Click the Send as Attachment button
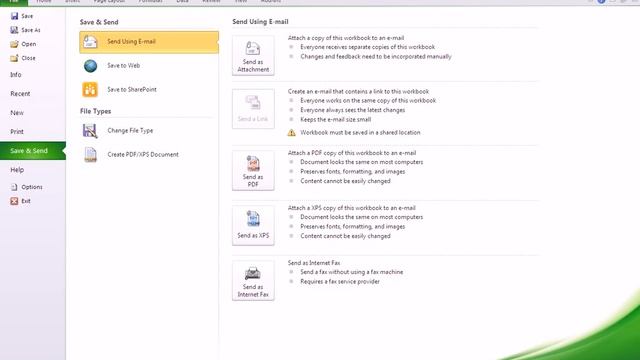This screenshot has height=360, width=640. tap(253, 56)
